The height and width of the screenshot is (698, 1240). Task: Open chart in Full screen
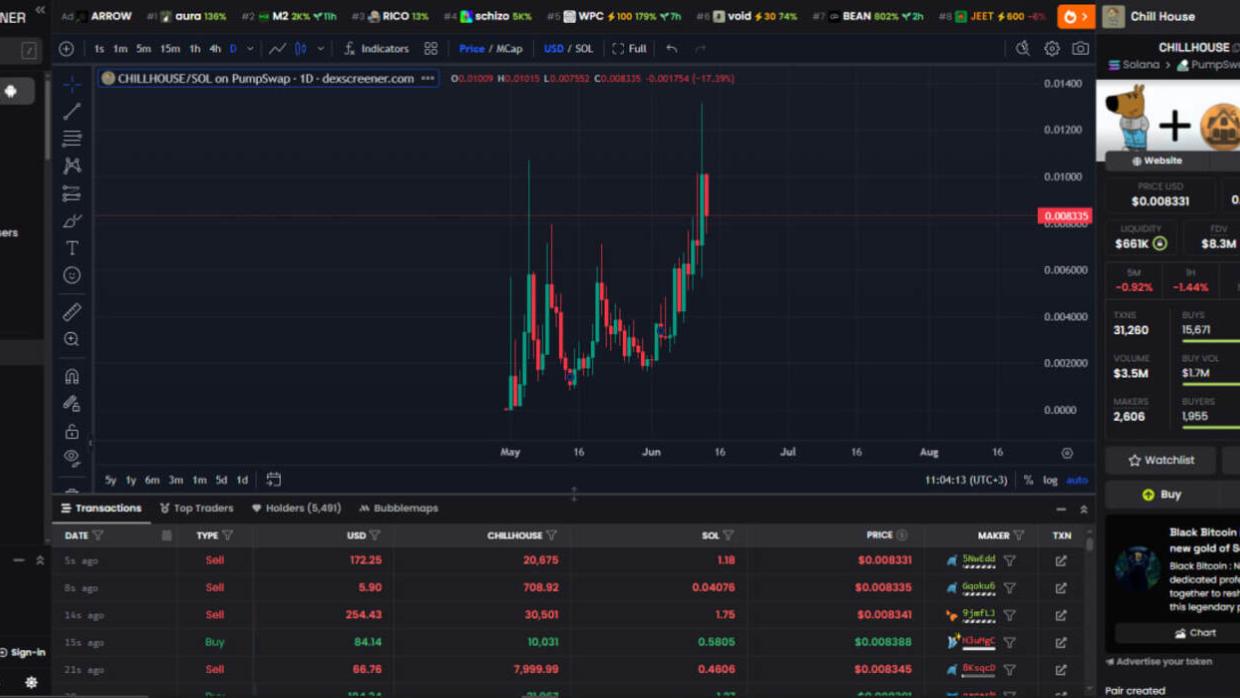click(629, 48)
